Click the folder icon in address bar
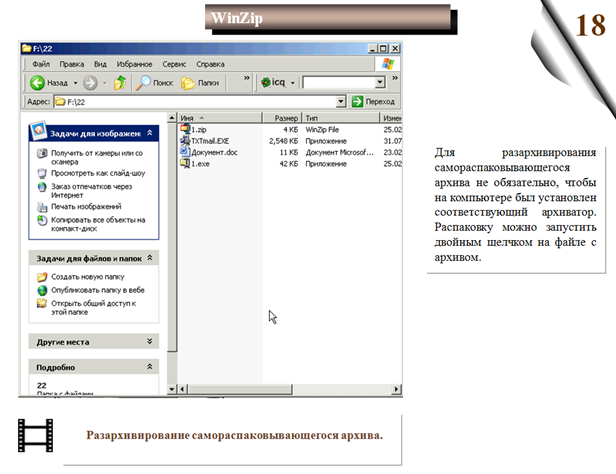Screen dimensions: 616x474 [60, 102]
